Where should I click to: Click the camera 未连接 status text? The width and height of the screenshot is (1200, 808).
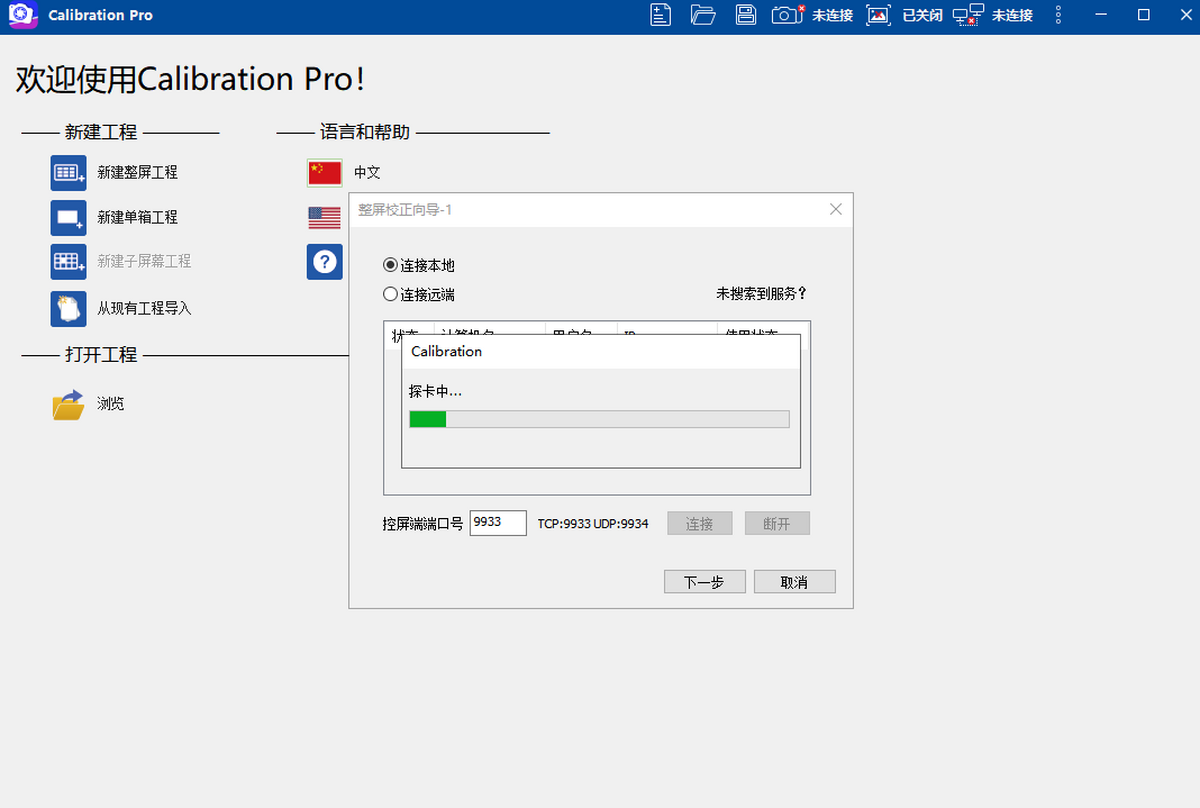pyautogui.click(x=832, y=15)
